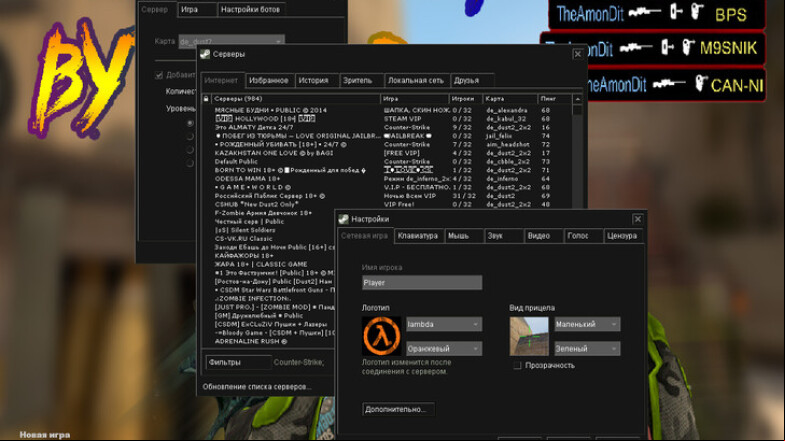Select the Default Public server row
785x441 pixels.
pyautogui.click(x=386, y=161)
